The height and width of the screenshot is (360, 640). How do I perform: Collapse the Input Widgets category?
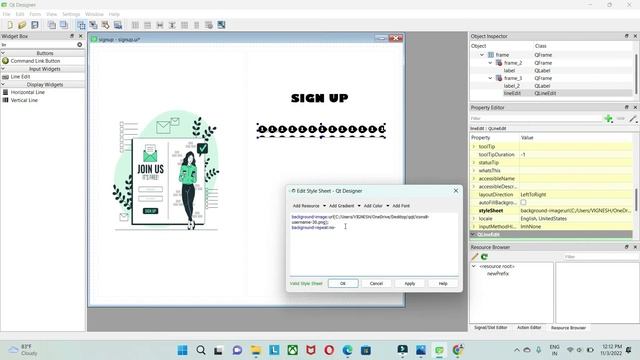3,69
